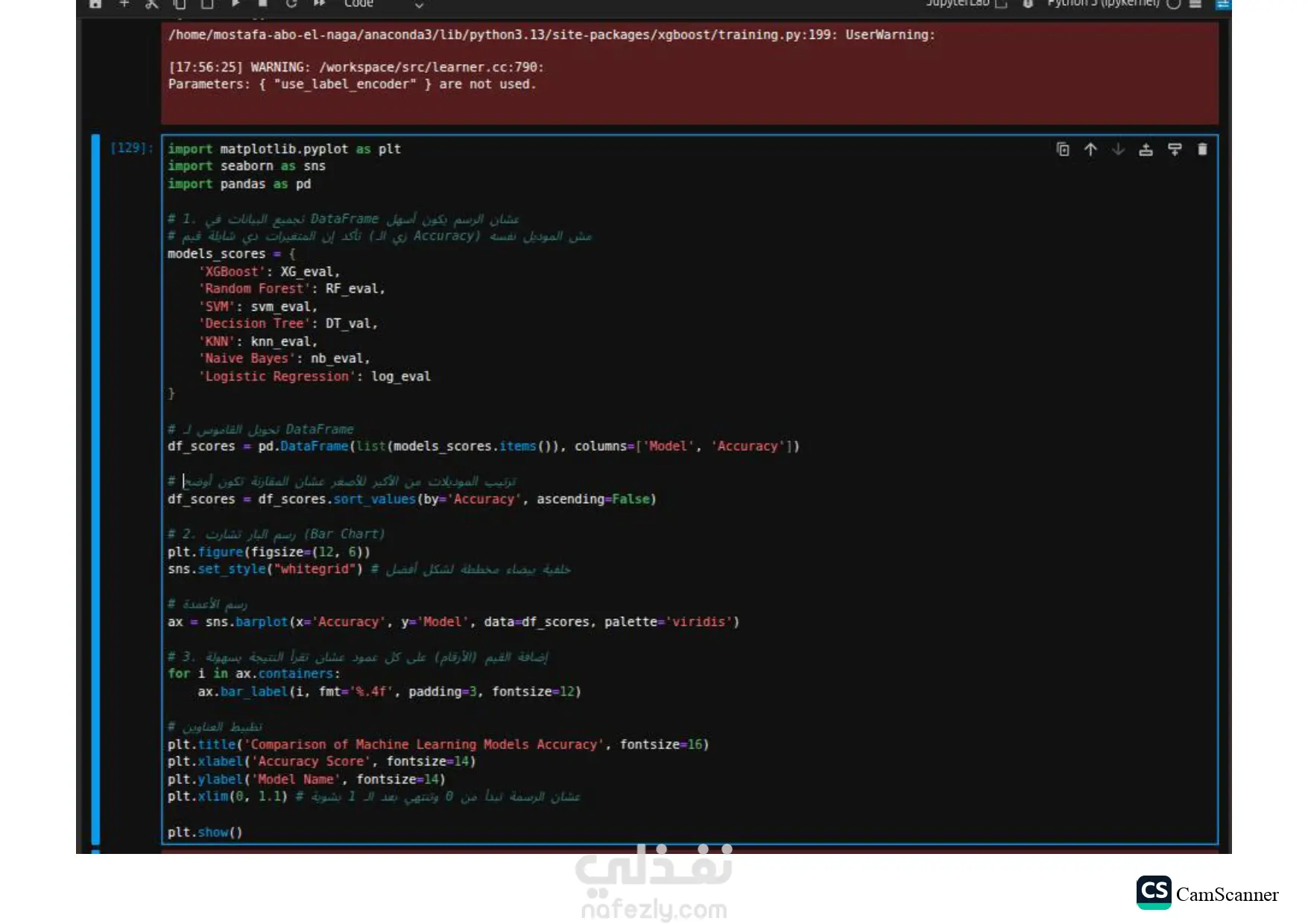Click the 'SVM': svm_eval entry
The image size is (1308, 924).
click(x=258, y=307)
